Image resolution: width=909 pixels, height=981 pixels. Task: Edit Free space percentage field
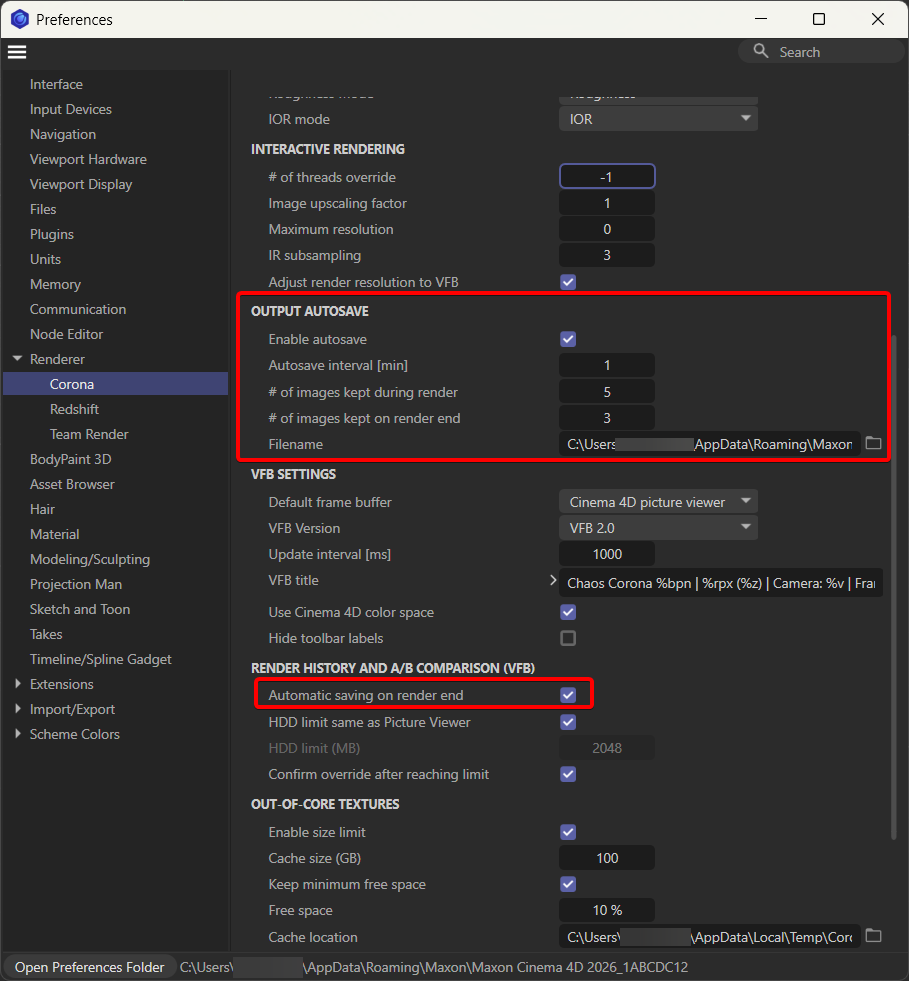tap(607, 910)
